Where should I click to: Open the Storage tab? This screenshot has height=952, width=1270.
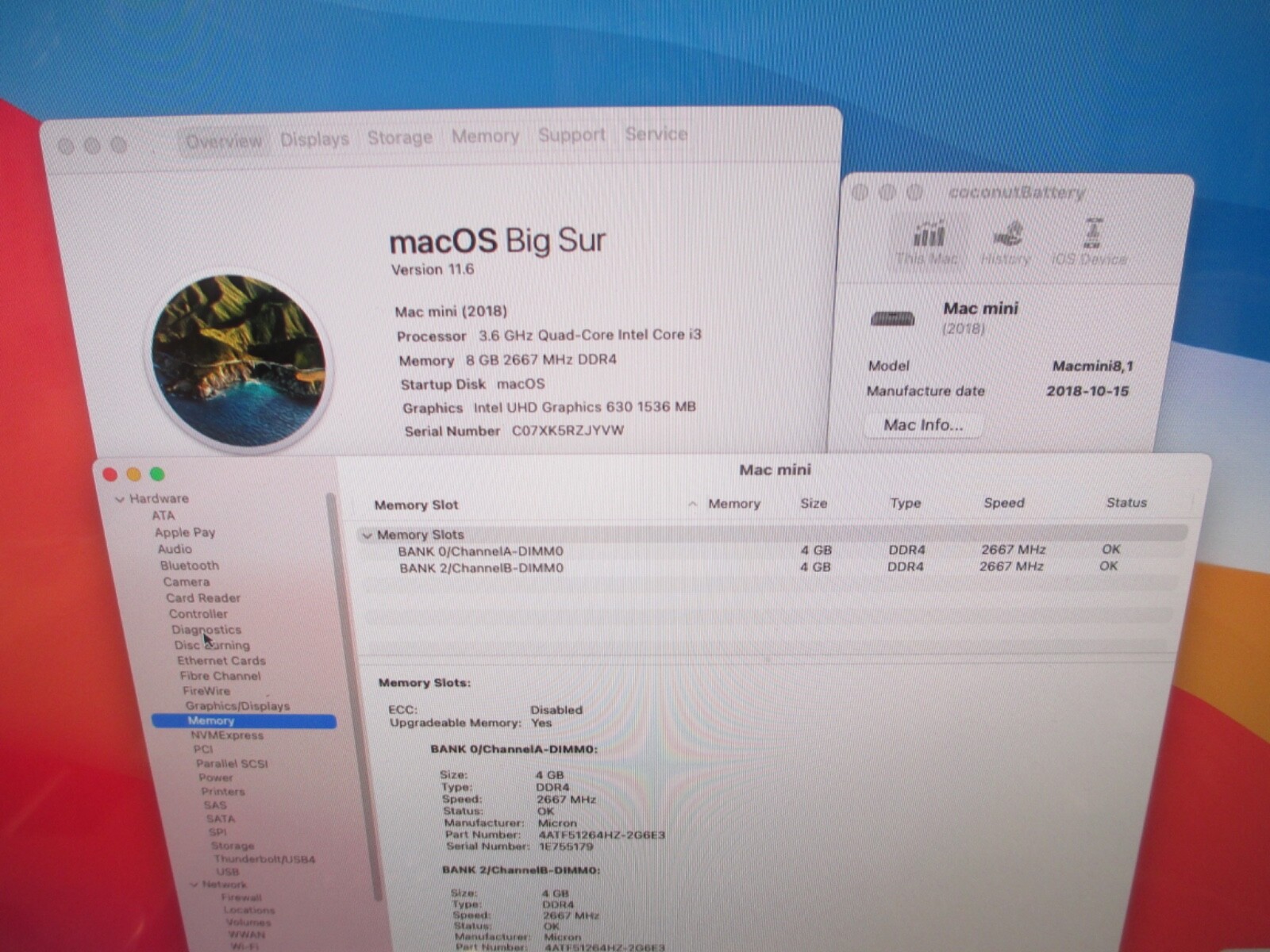point(399,138)
